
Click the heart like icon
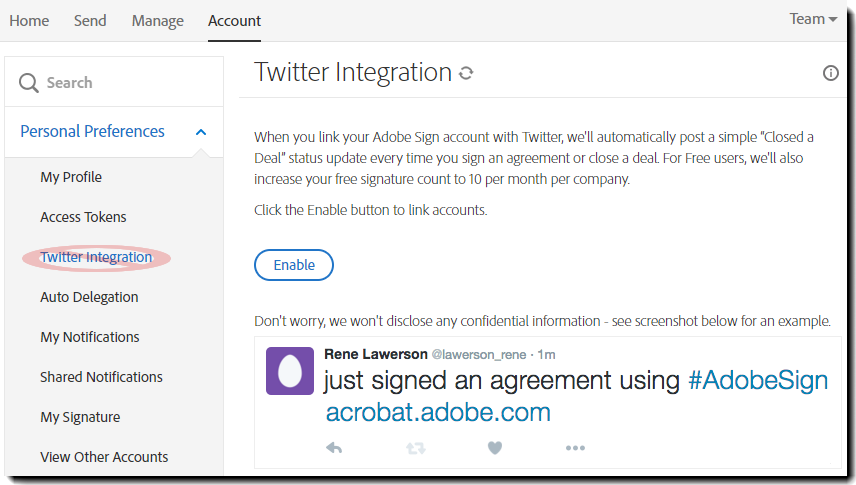494,448
